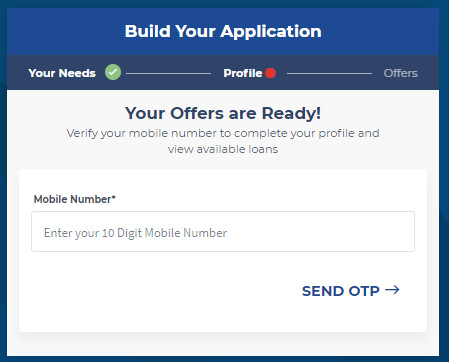
Task: Click progress line between Your Needs and Profile
Action: tap(168, 73)
